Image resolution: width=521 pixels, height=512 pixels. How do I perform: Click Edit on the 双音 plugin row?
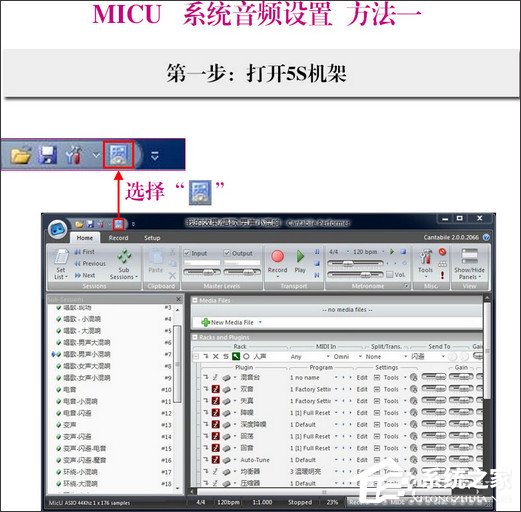pyautogui.click(x=362, y=389)
